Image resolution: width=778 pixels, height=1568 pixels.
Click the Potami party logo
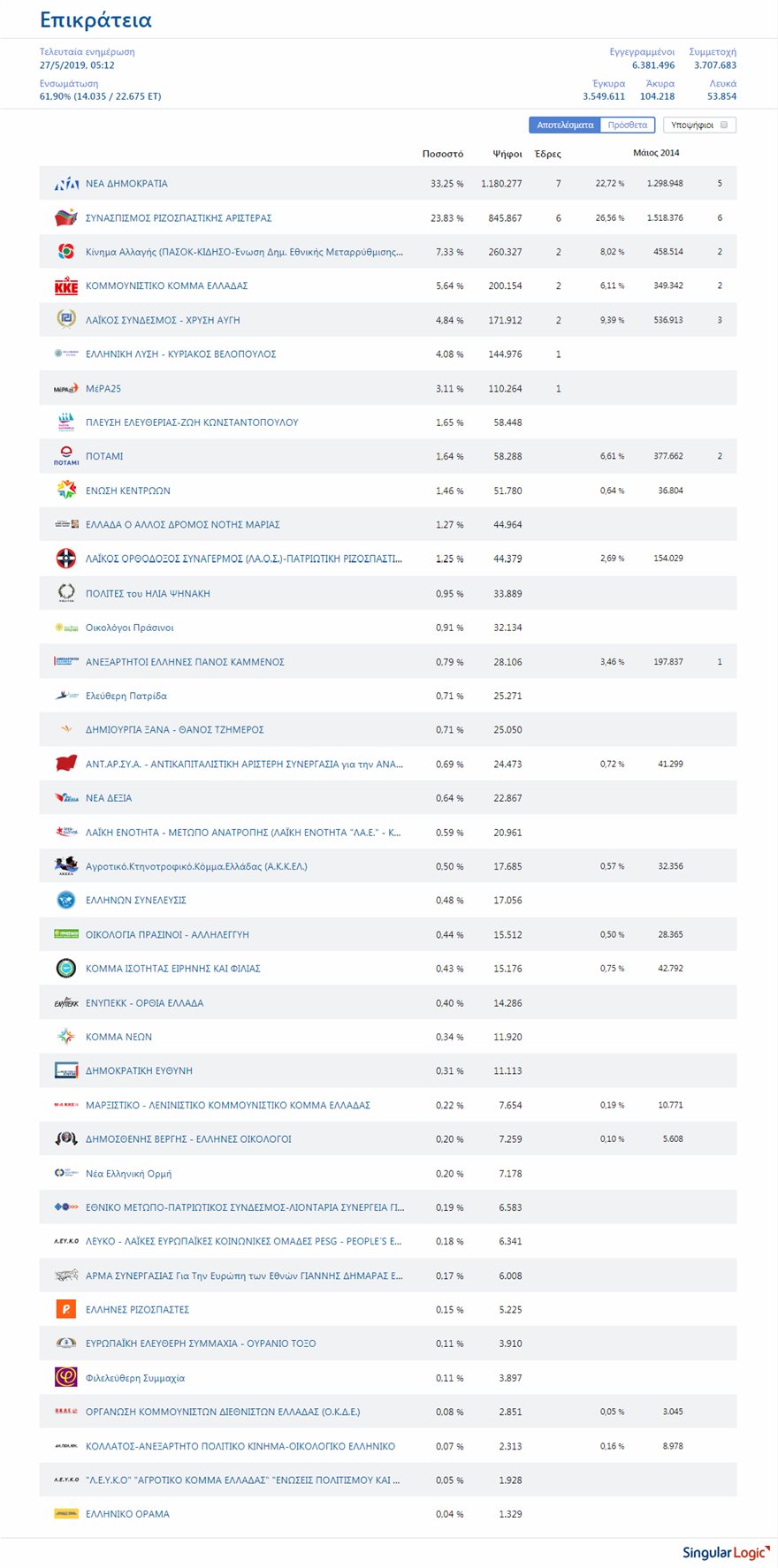click(66, 456)
